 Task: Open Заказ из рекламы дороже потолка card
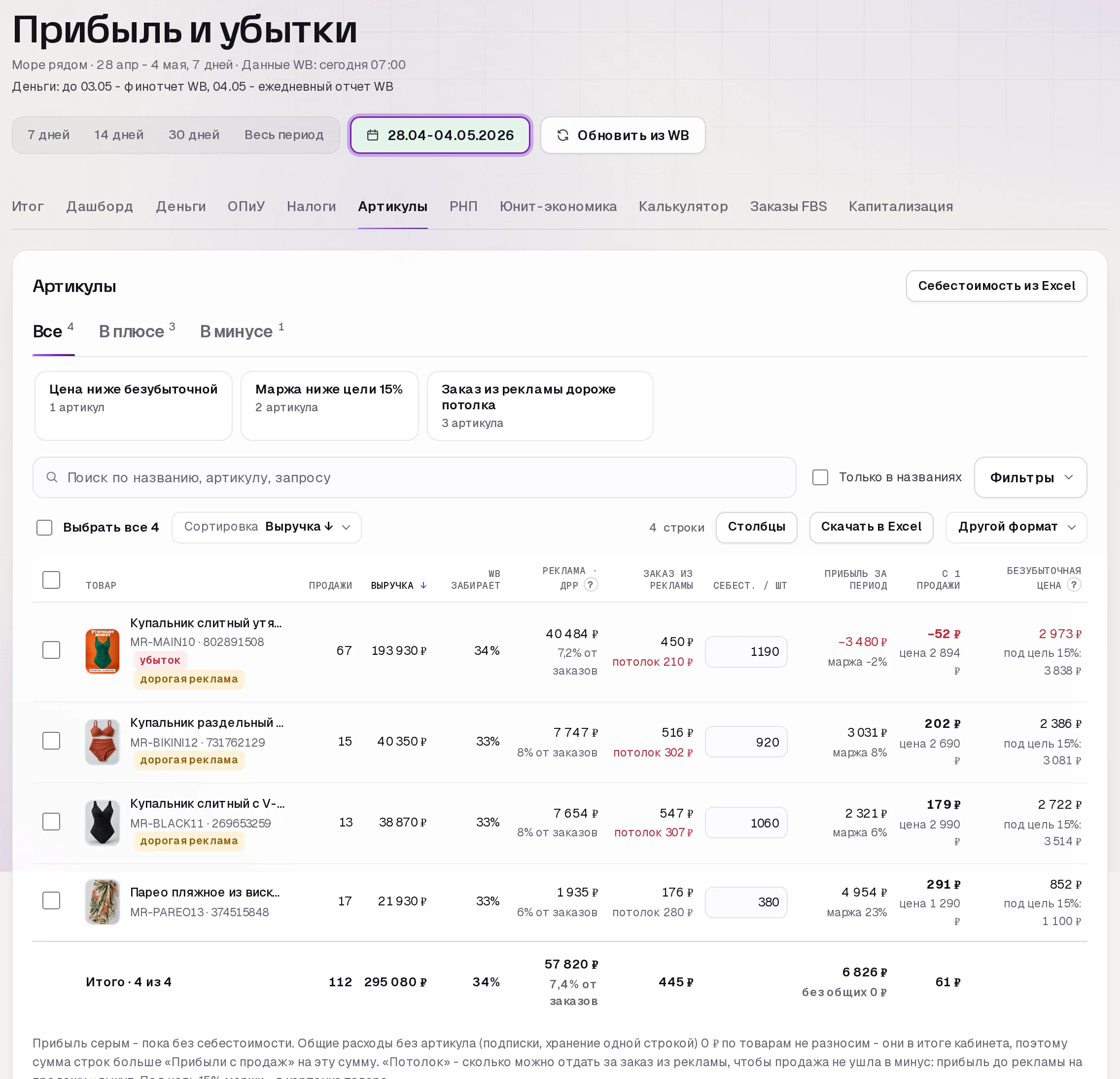(540, 406)
